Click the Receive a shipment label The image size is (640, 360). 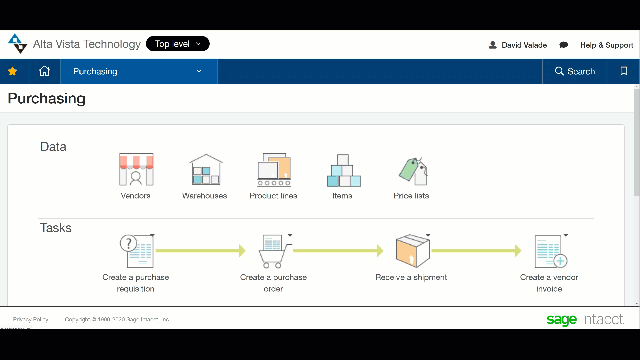[411, 277]
